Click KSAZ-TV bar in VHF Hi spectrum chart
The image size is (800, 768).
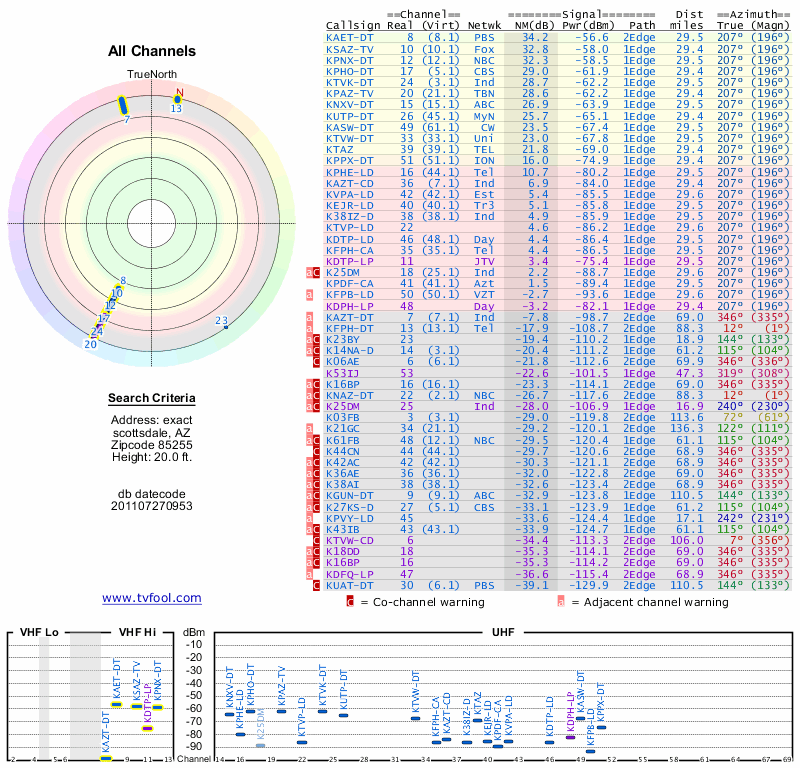137,707
